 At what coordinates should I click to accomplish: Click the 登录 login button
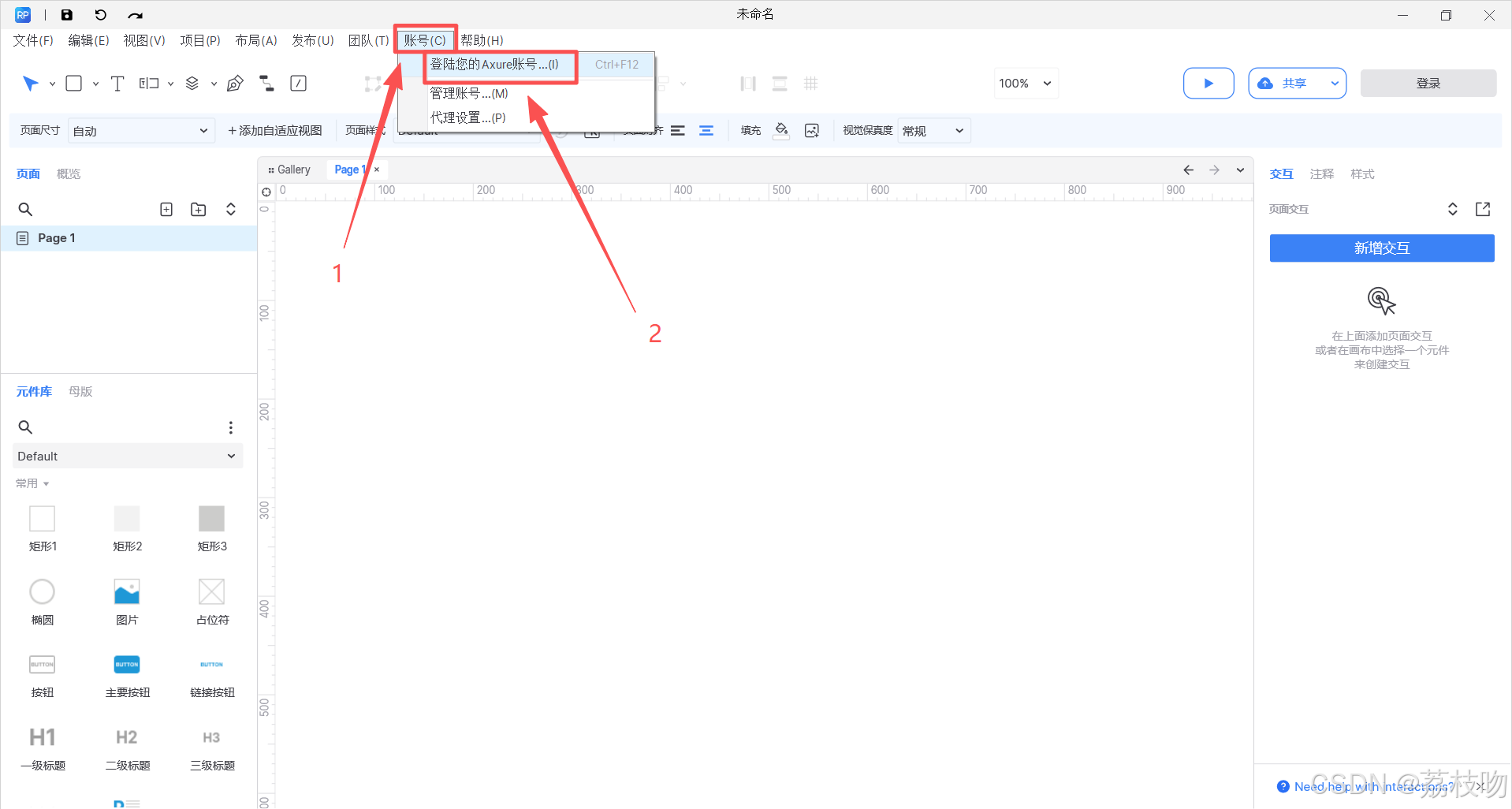1428,83
